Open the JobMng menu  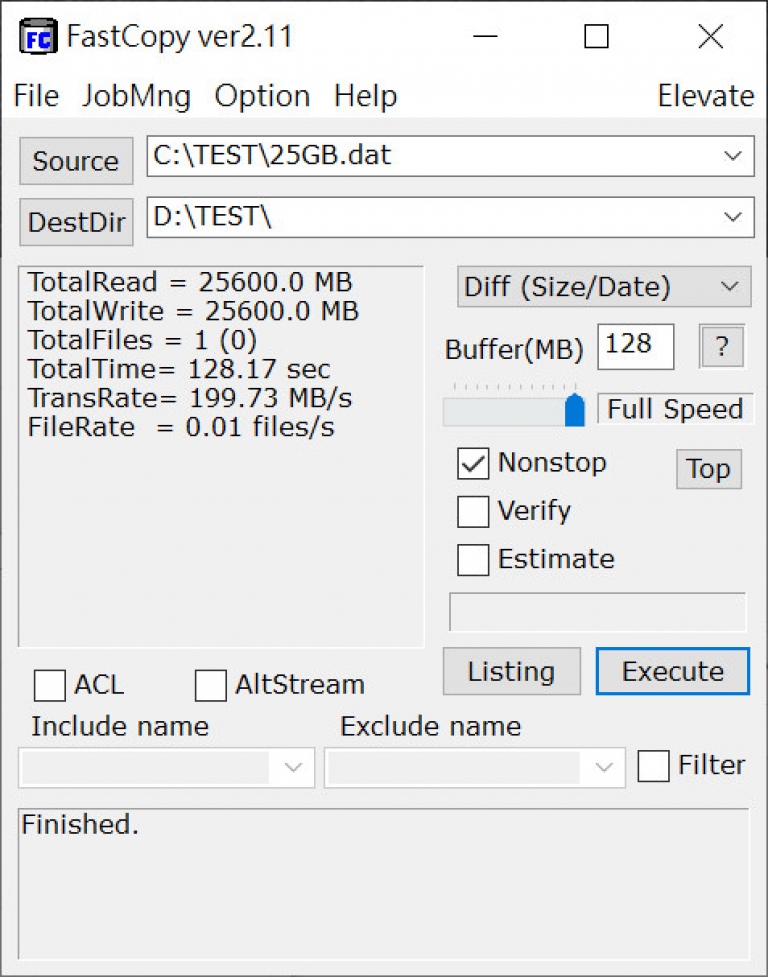136,96
